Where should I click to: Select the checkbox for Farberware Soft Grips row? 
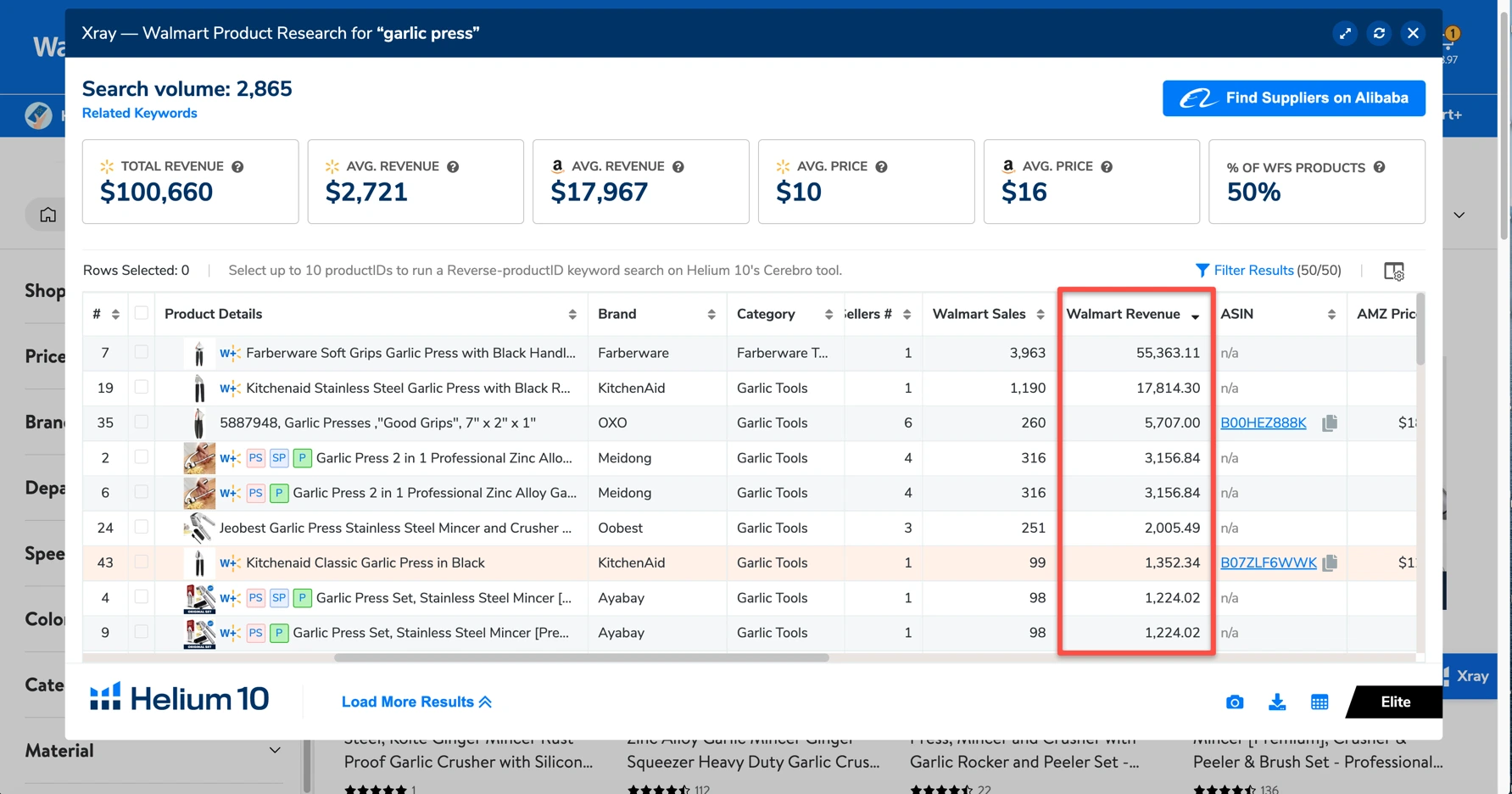(142, 353)
